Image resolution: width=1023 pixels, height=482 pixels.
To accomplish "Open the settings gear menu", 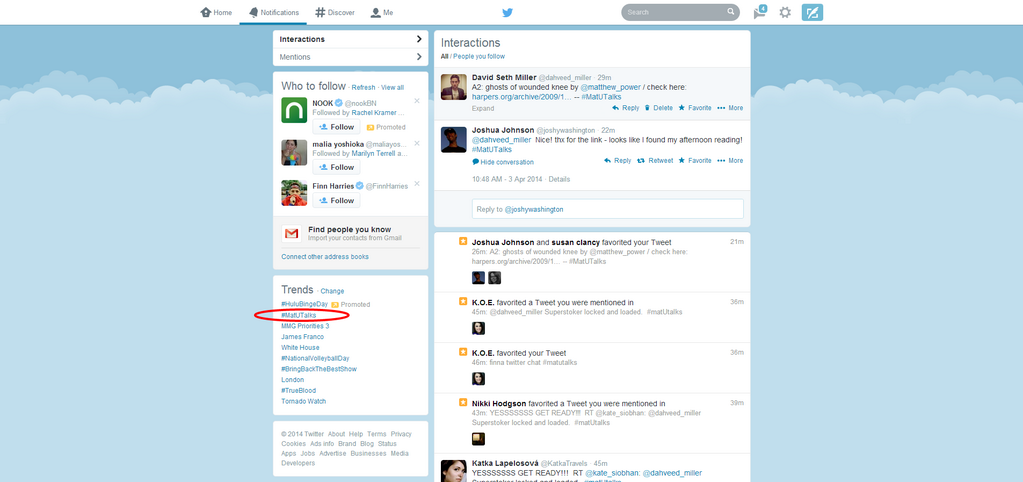I will coord(786,12).
